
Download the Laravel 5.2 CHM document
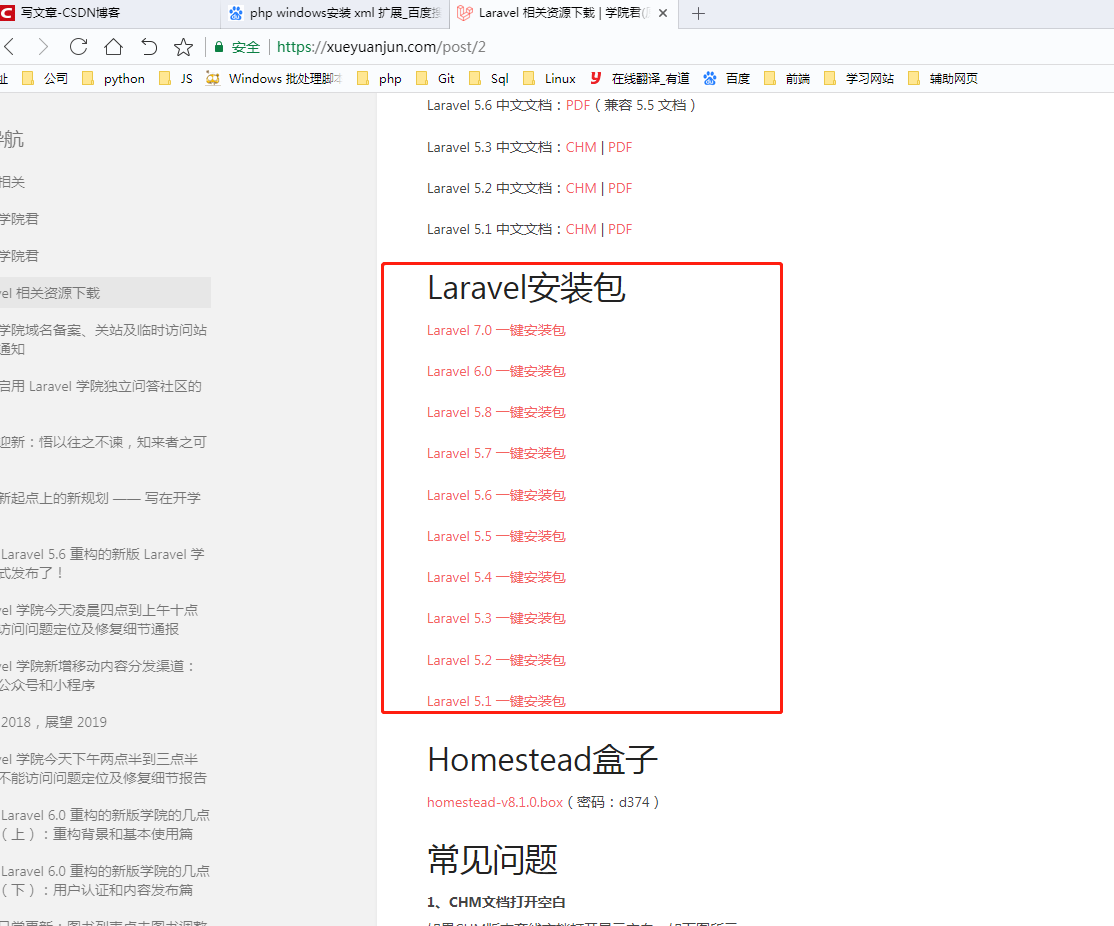(x=581, y=188)
